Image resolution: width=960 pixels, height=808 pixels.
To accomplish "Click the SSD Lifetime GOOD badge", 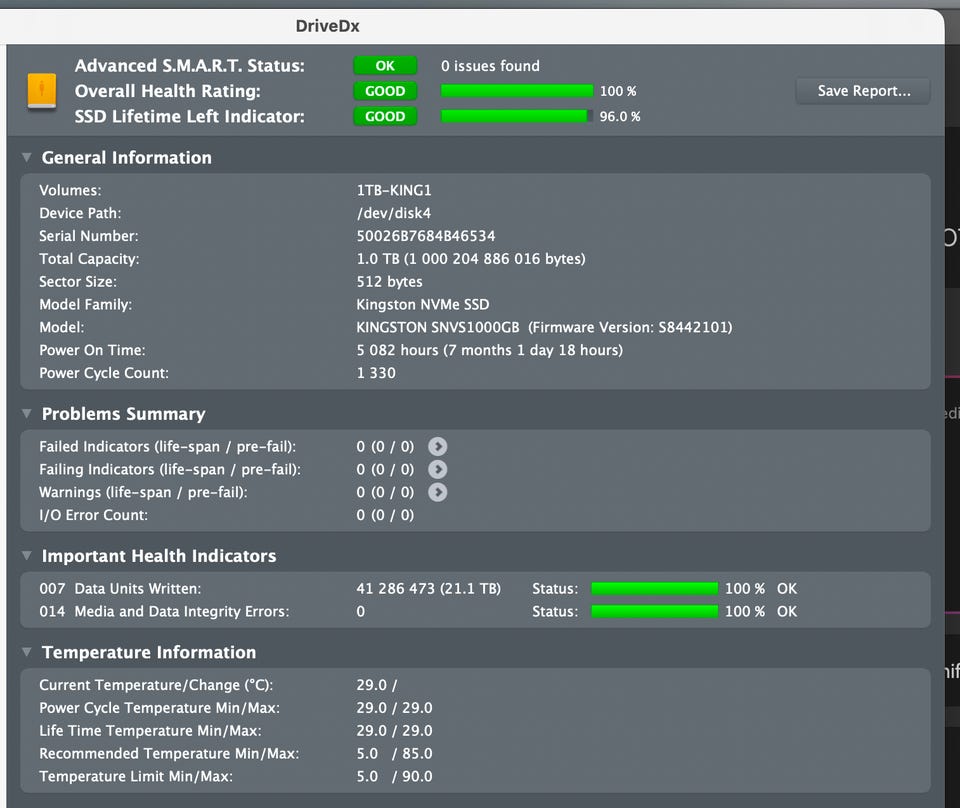I will [x=385, y=116].
